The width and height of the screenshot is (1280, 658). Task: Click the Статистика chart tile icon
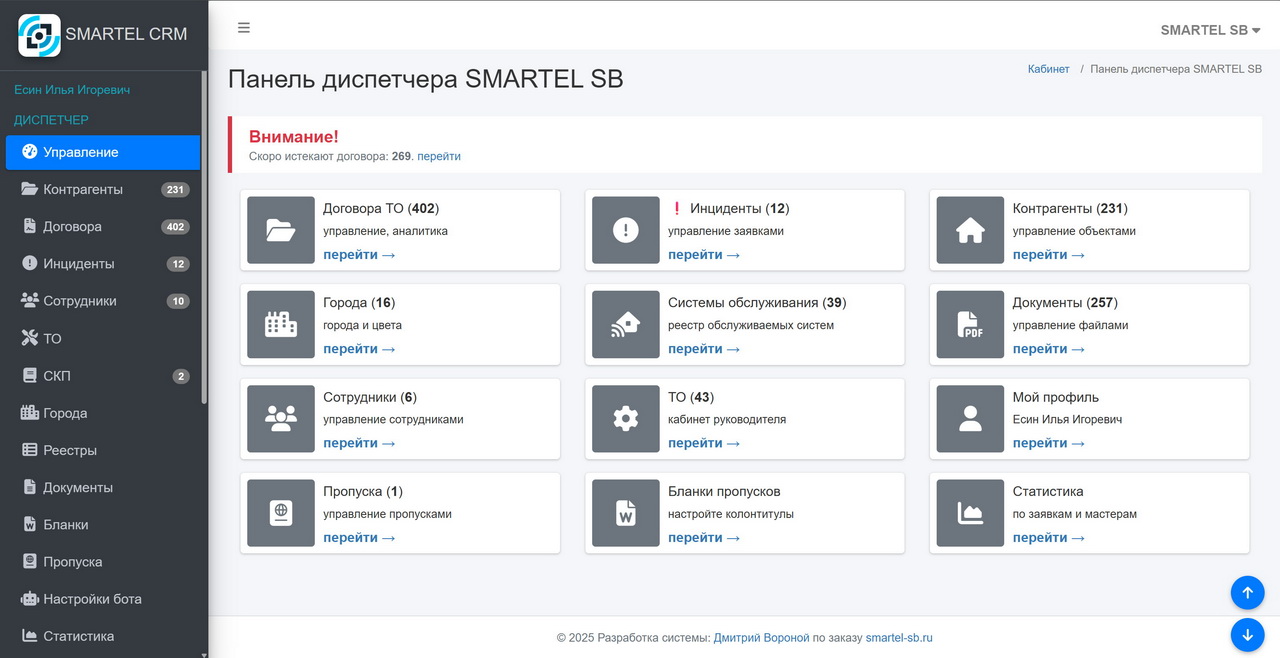(x=970, y=513)
